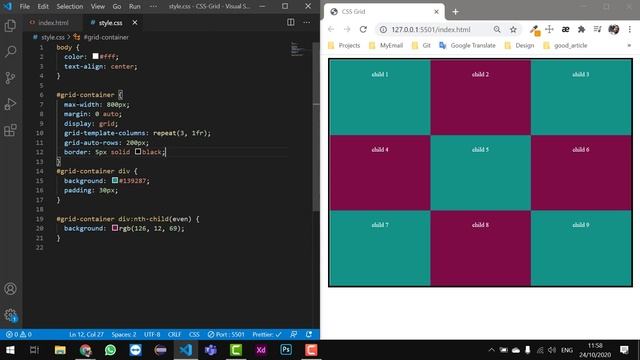This screenshot has height=360, width=640.
Task: Open color picker for #139287 swatch
Action: (x=115, y=180)
